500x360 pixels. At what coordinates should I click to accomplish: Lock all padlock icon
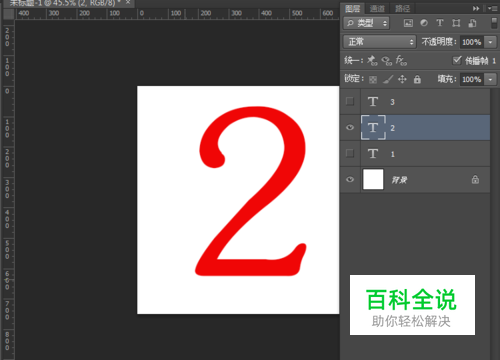pyautogui.click(x=417, y=79)
